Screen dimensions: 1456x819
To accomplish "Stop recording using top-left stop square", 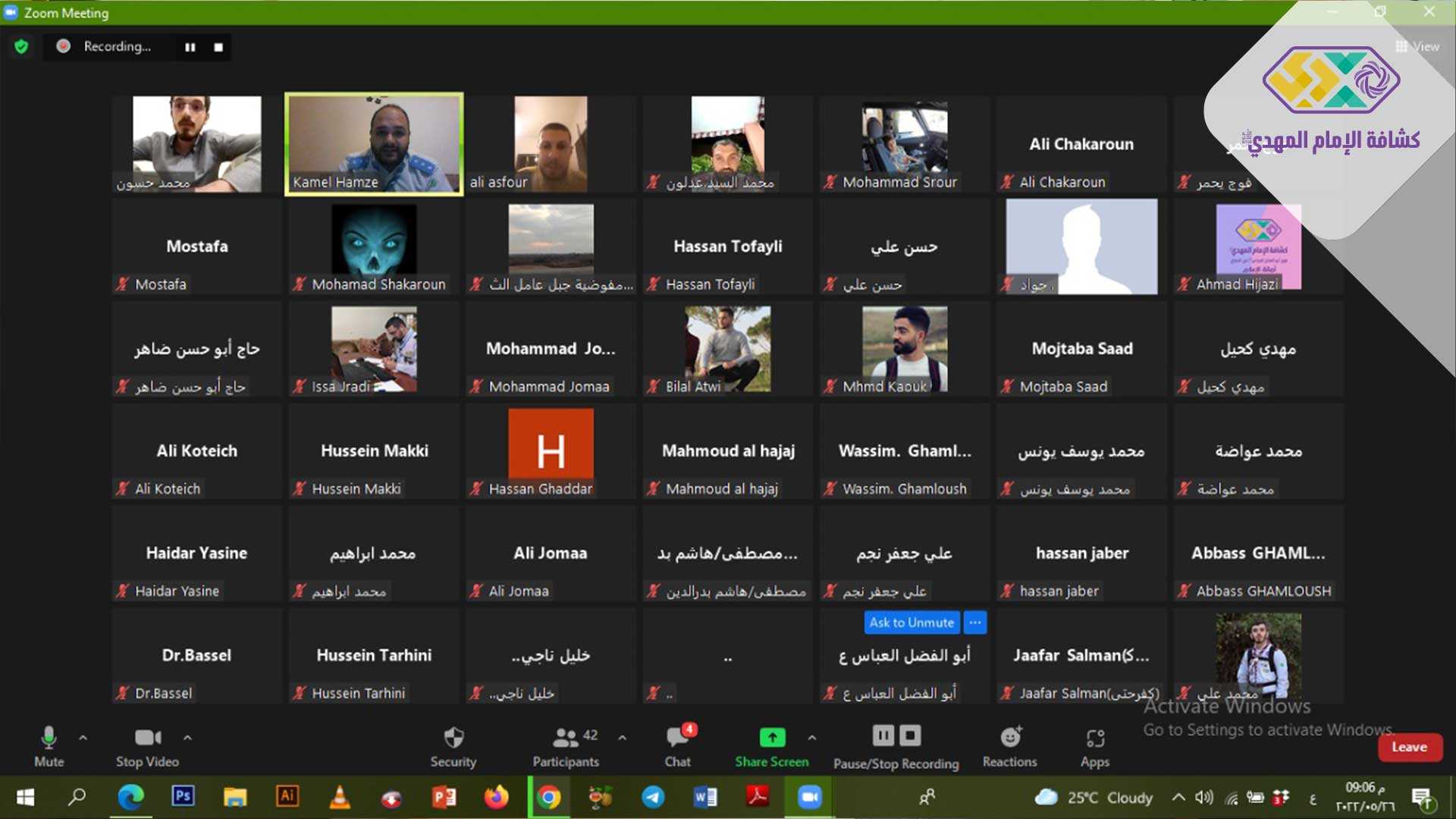I will coord(218,47).
